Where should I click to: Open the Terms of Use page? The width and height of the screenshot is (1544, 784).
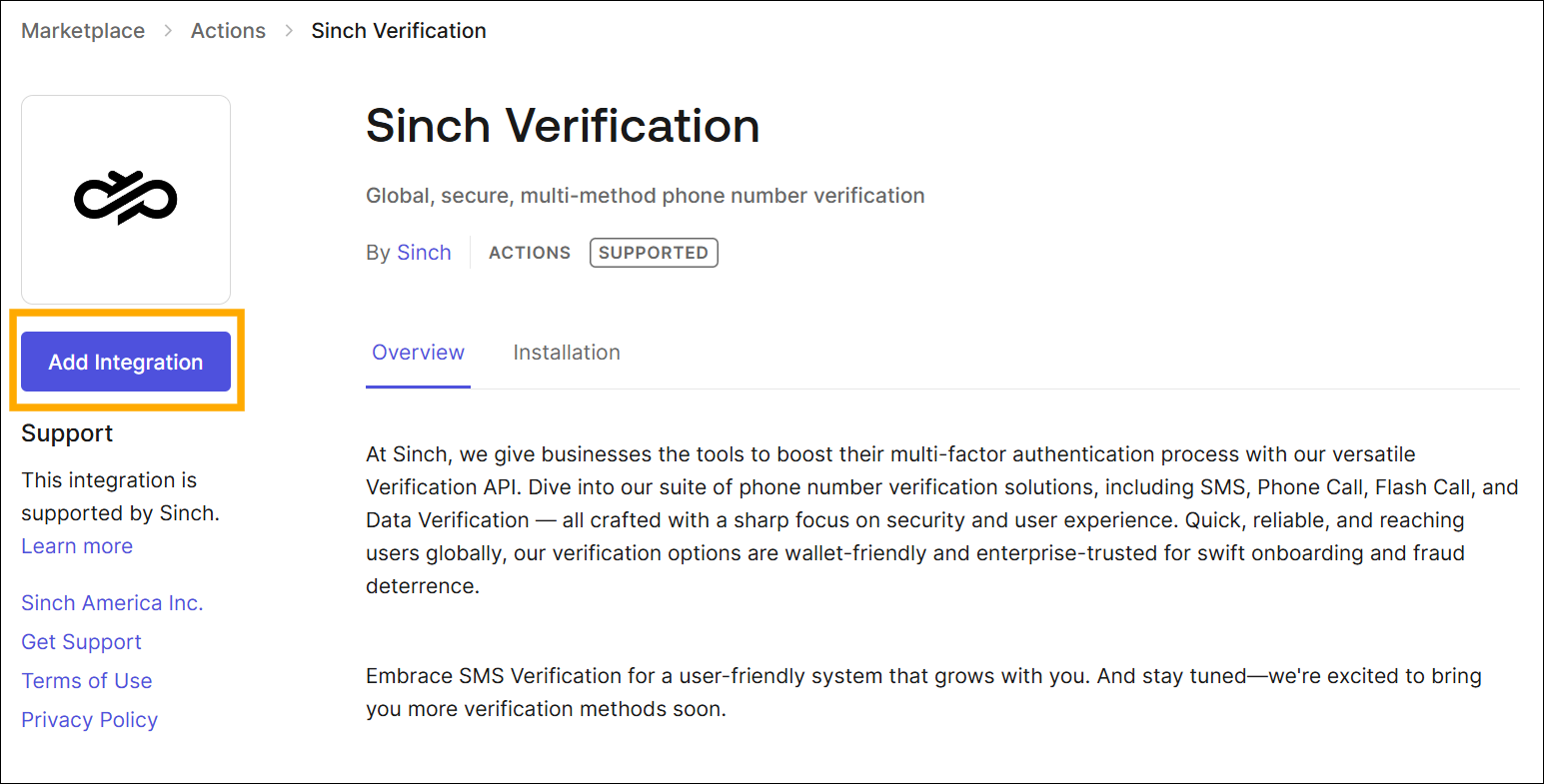pyautogui.click(x=86, y=680)
